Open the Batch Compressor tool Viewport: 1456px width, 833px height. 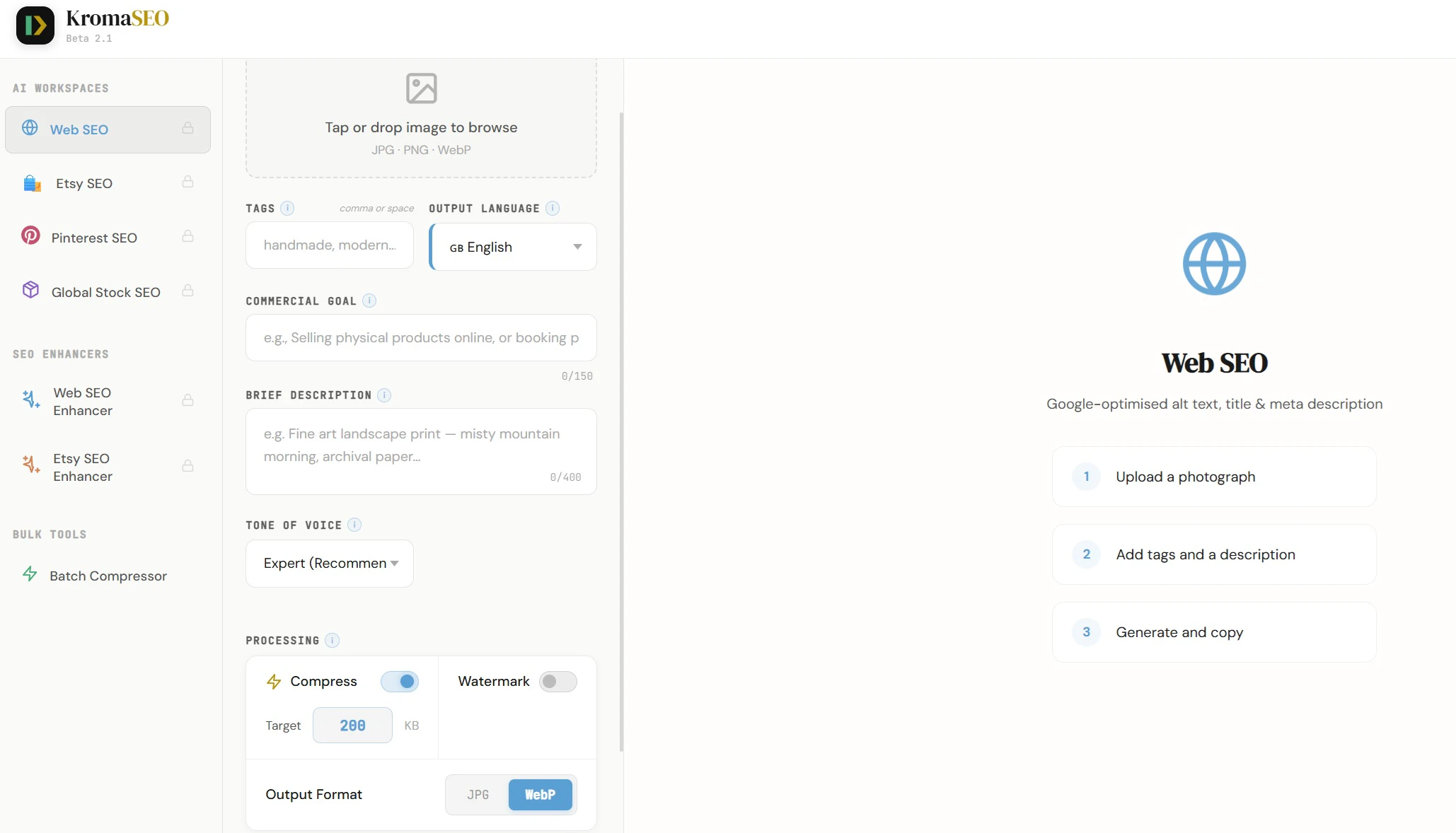[x=108, y=576]
